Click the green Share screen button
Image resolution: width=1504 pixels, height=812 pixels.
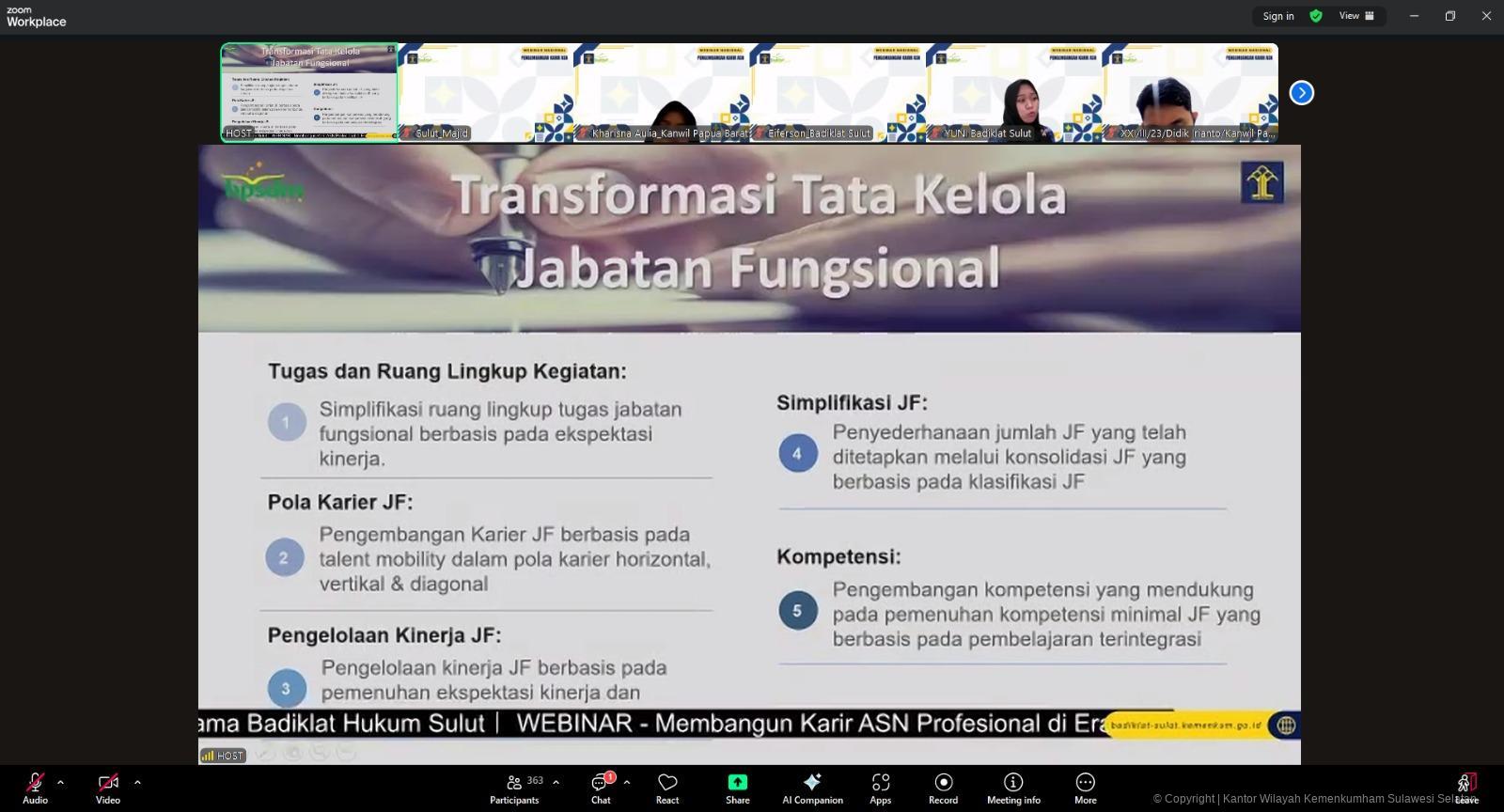tap(738, 789)
